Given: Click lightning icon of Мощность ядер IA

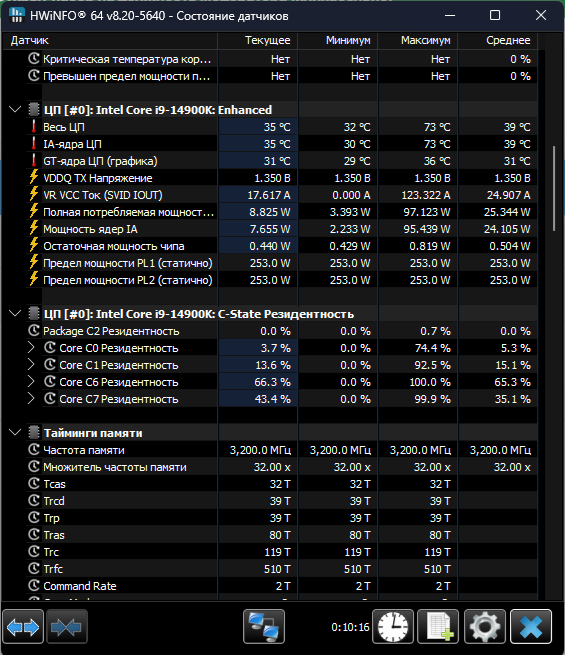Looking at the screenshot, I should pos(34,229).
